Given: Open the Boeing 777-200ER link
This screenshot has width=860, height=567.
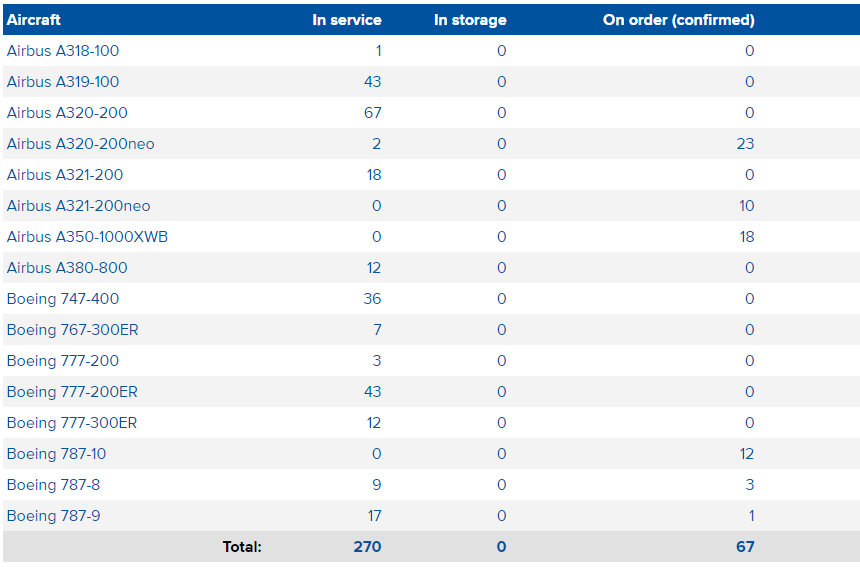Looking at the screenshot, I should pyautogui.click(x=72, y=392).
